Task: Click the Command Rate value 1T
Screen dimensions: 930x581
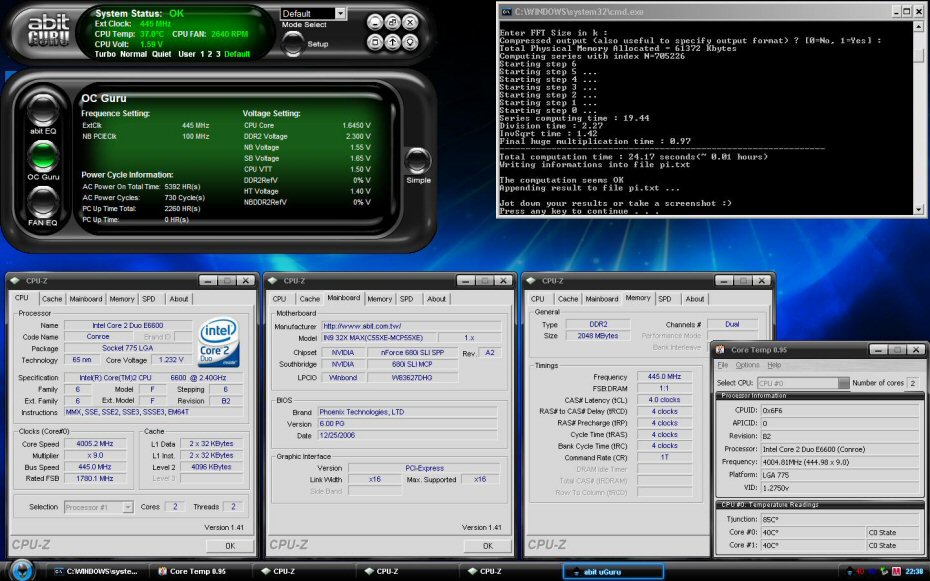Action: point(664,458)
